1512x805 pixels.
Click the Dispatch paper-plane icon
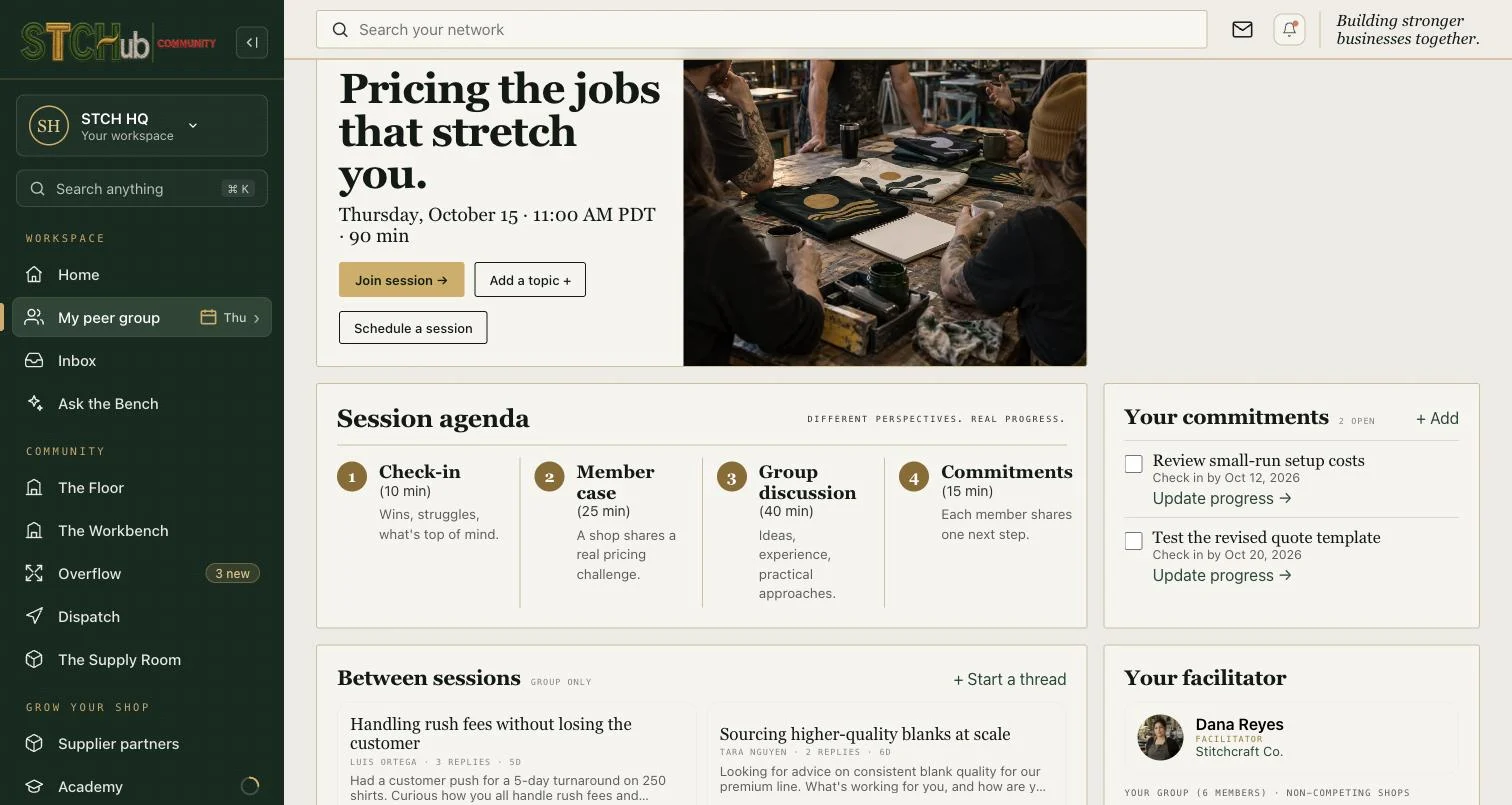point(35,616)
